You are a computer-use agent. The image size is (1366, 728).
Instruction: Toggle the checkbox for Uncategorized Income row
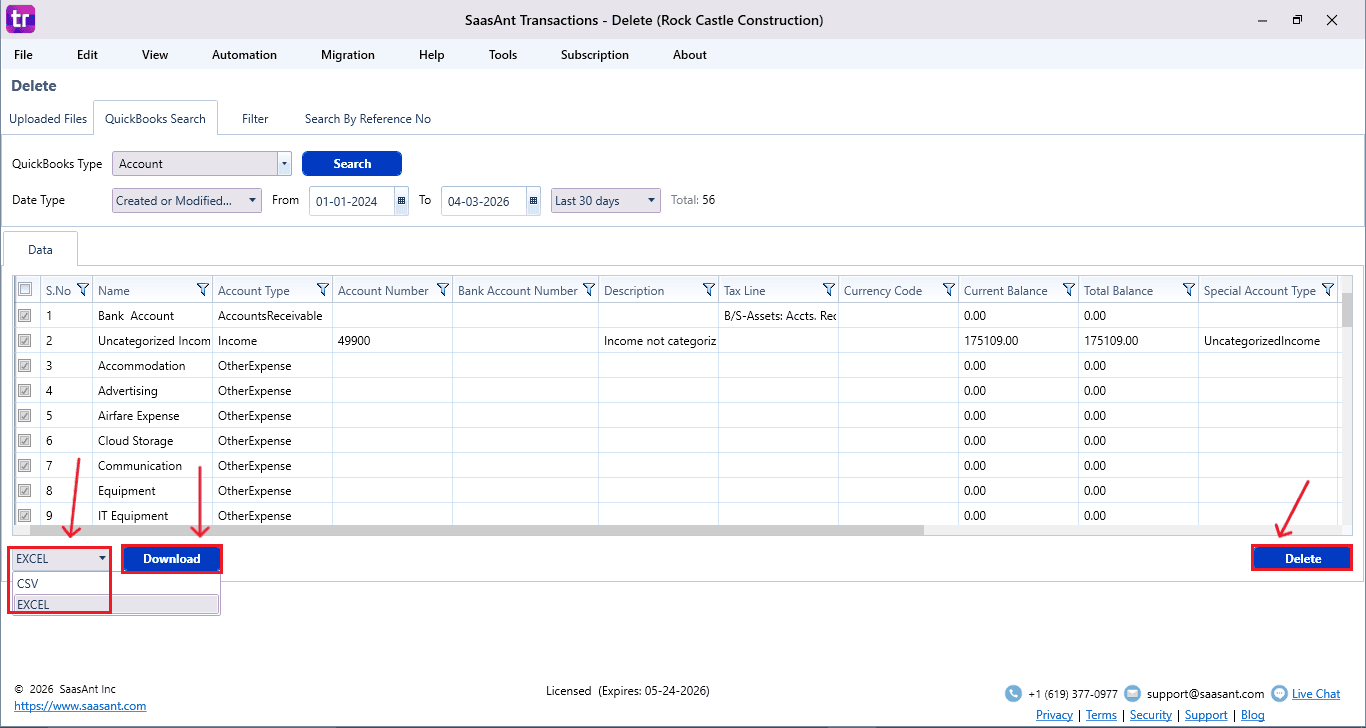pyautogui.click(x=25, y=341)
